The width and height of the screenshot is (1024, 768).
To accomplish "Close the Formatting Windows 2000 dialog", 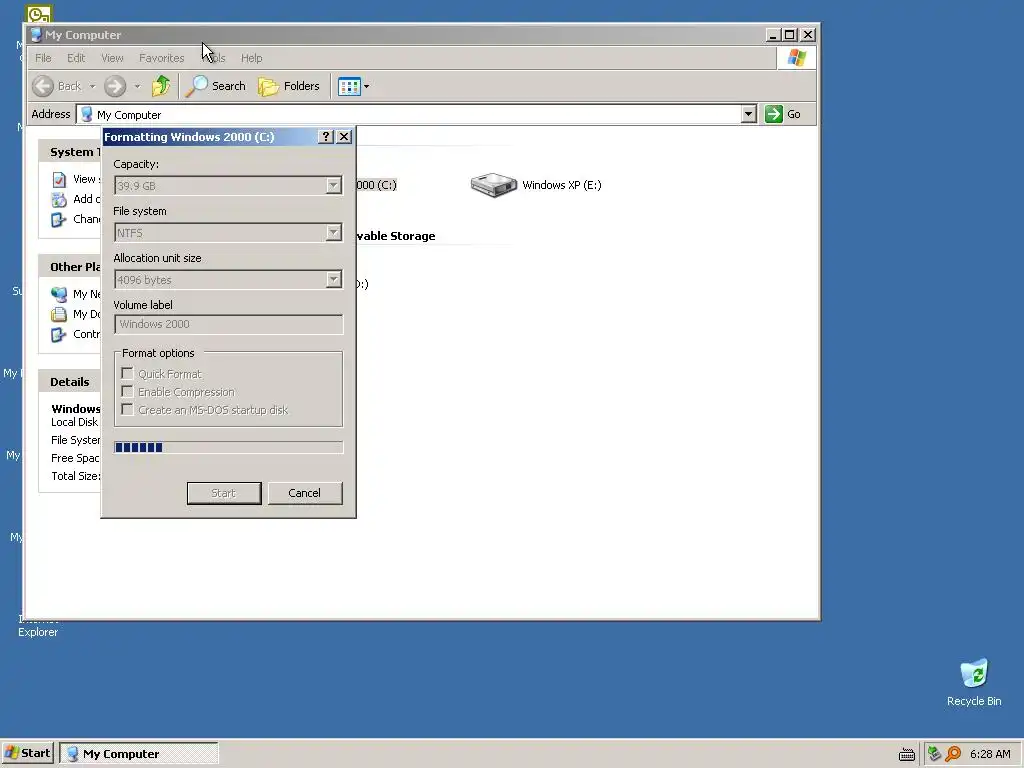I will click(x=344, y=136).
